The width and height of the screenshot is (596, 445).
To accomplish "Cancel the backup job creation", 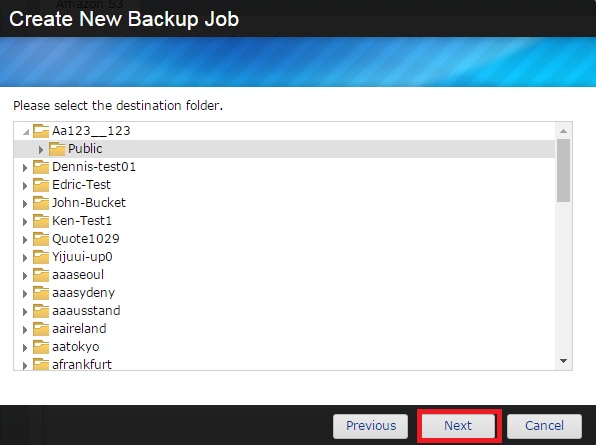I will 544,426.
